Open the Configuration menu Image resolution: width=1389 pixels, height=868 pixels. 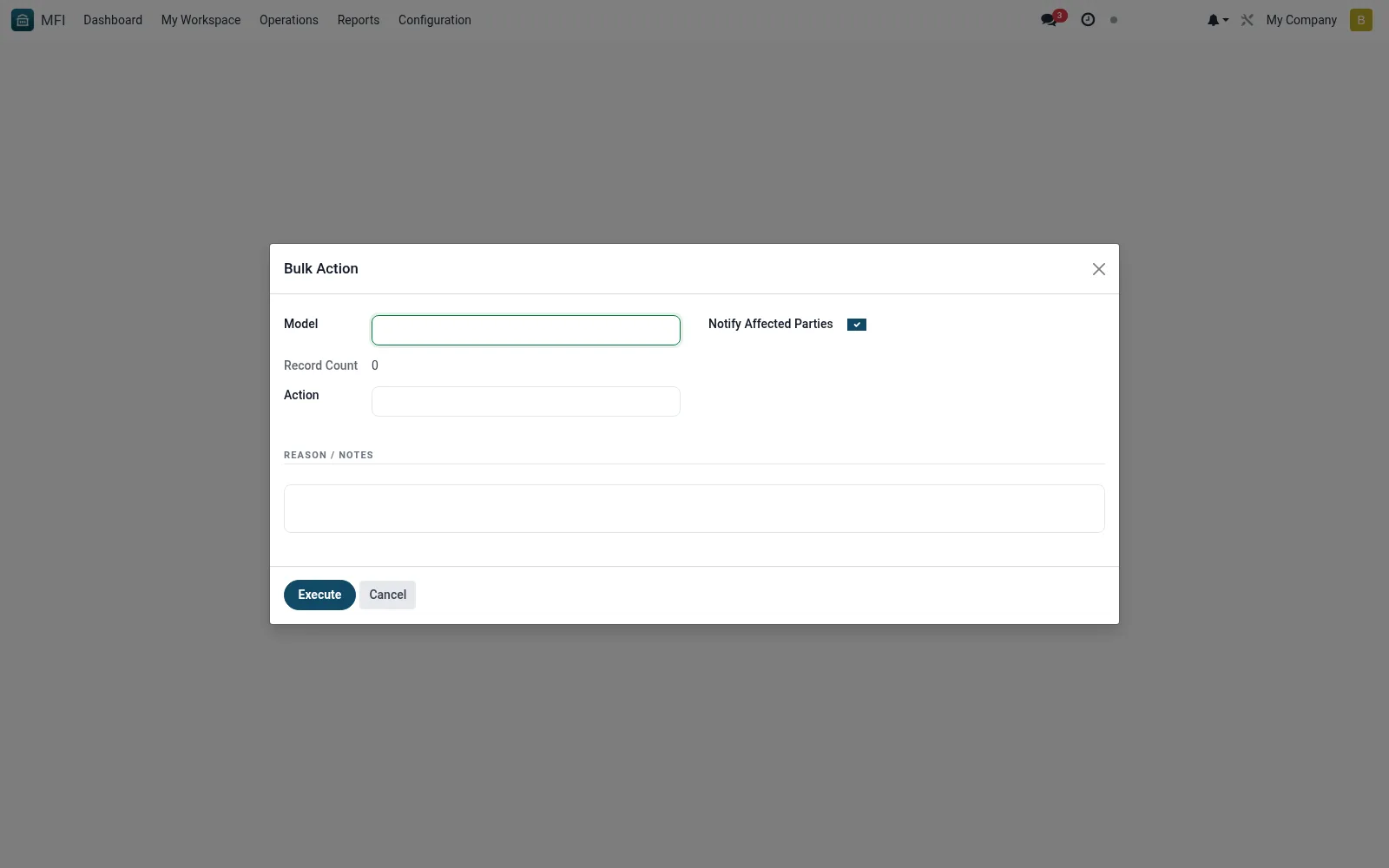[x=435, y=20]
